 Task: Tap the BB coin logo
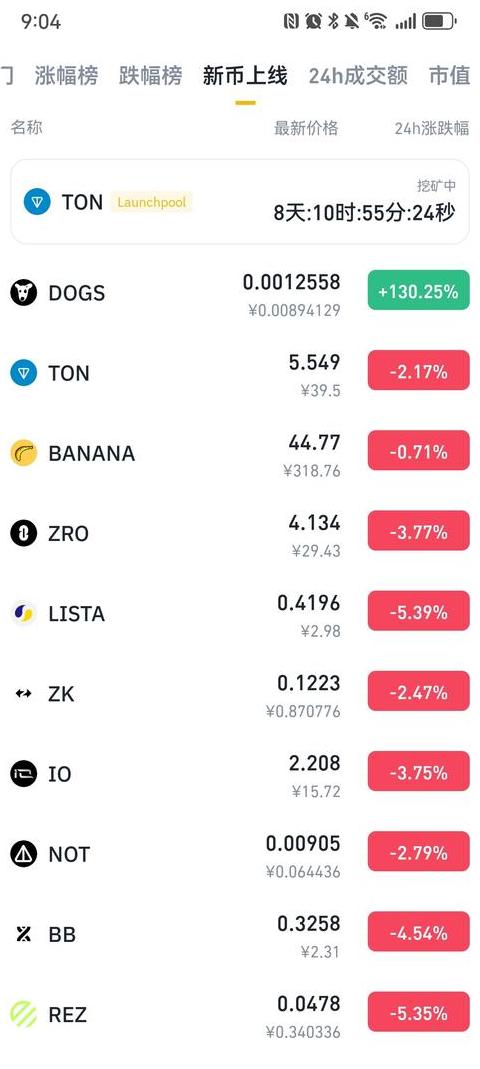24,934
